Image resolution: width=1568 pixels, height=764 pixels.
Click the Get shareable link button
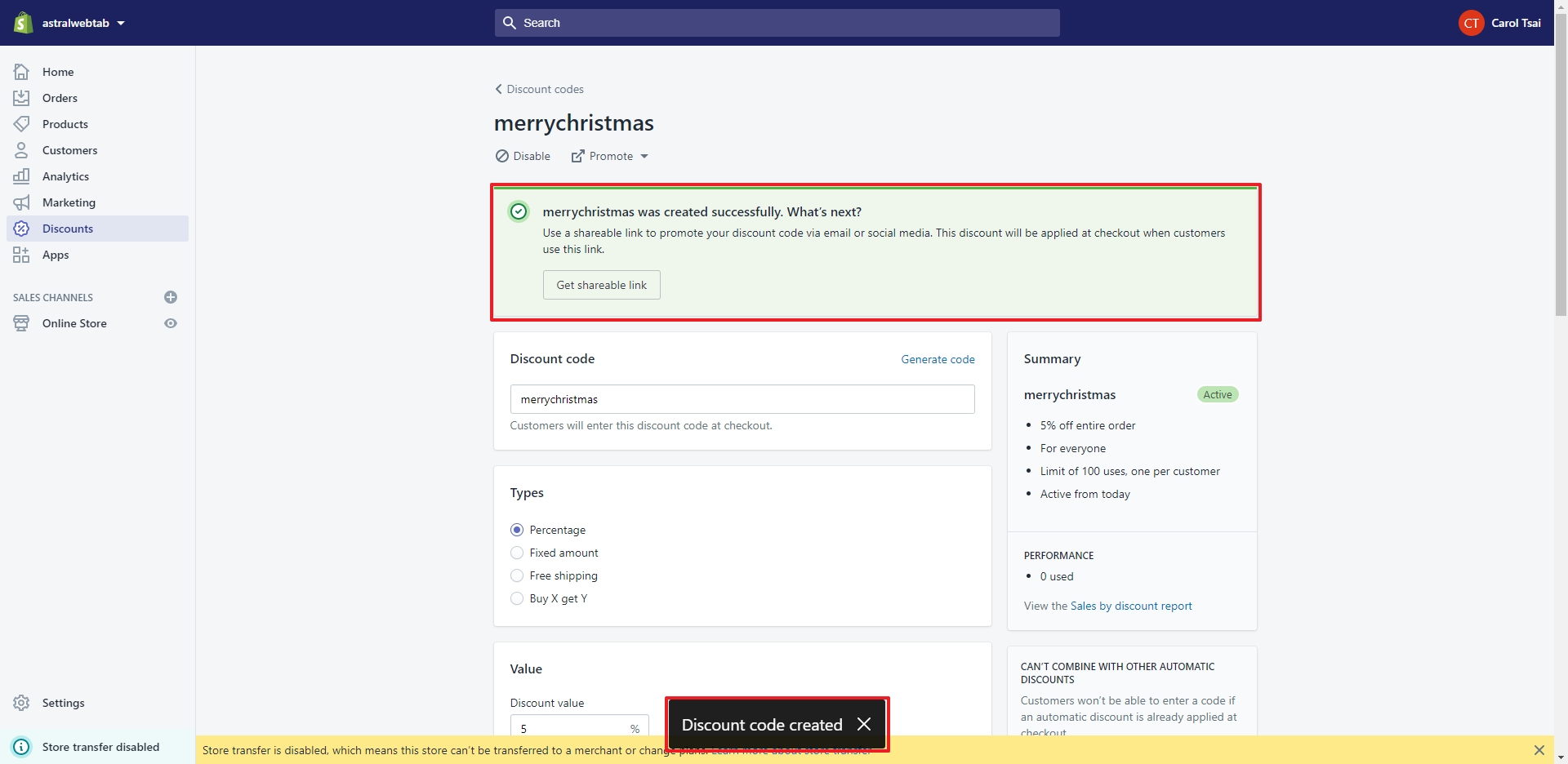601,285
